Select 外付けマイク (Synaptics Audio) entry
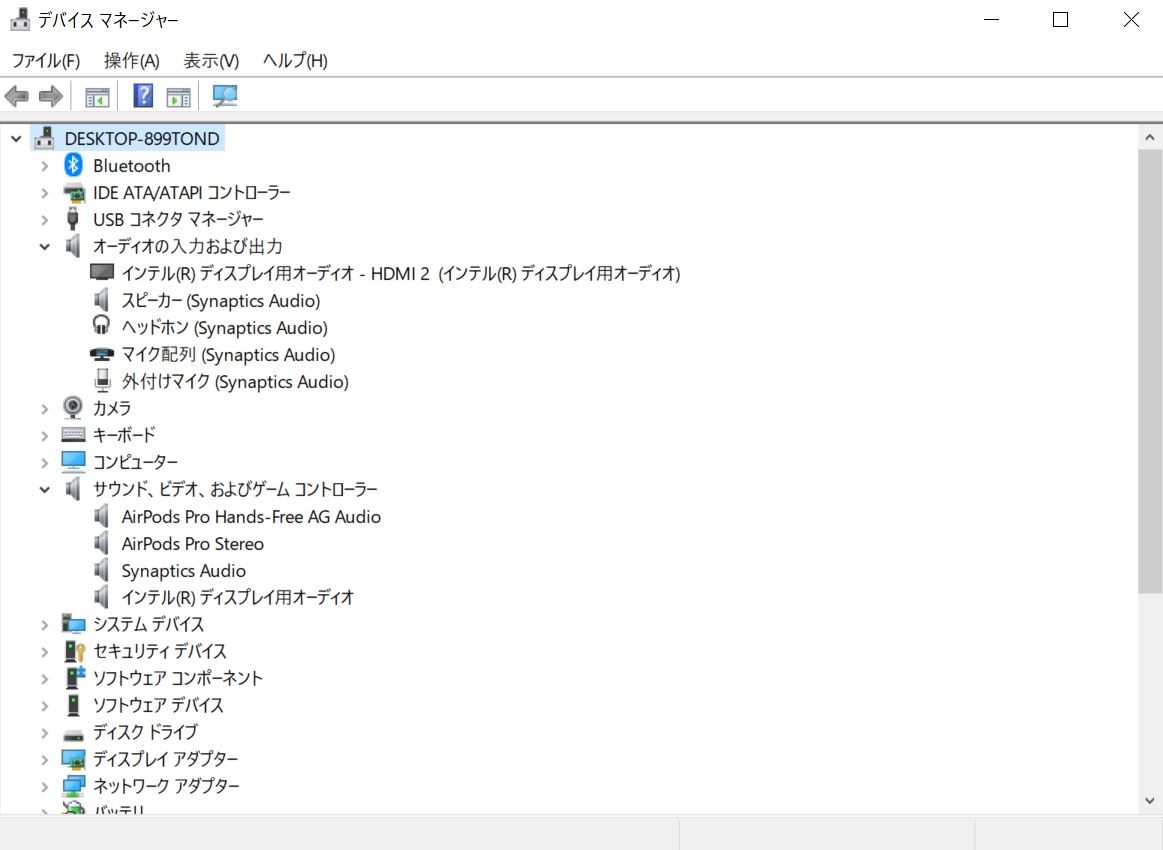The width and height of the screenshot is (1163, 850). [234, 381]
